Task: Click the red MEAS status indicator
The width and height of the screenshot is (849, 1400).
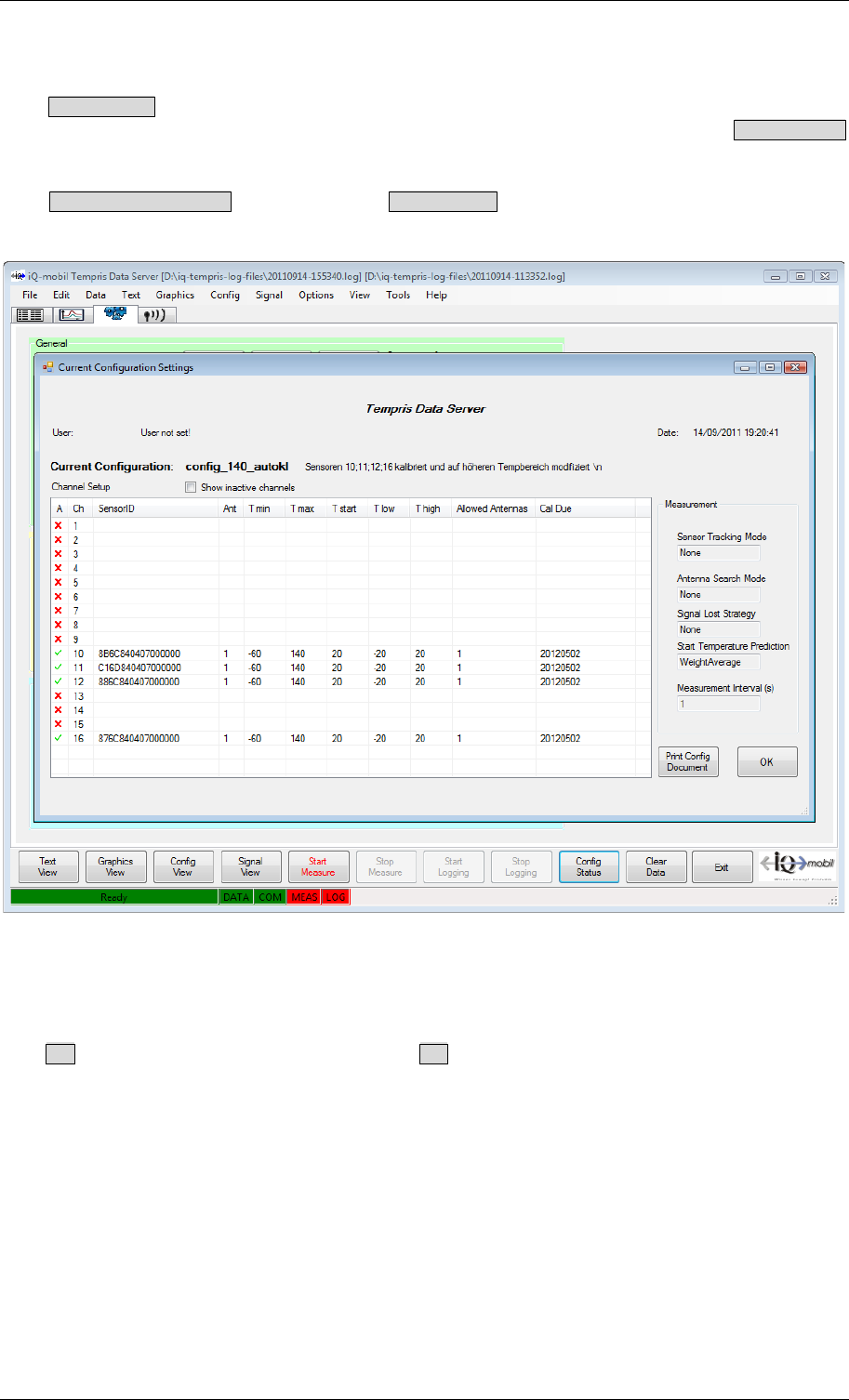Action: coord(303,897)
